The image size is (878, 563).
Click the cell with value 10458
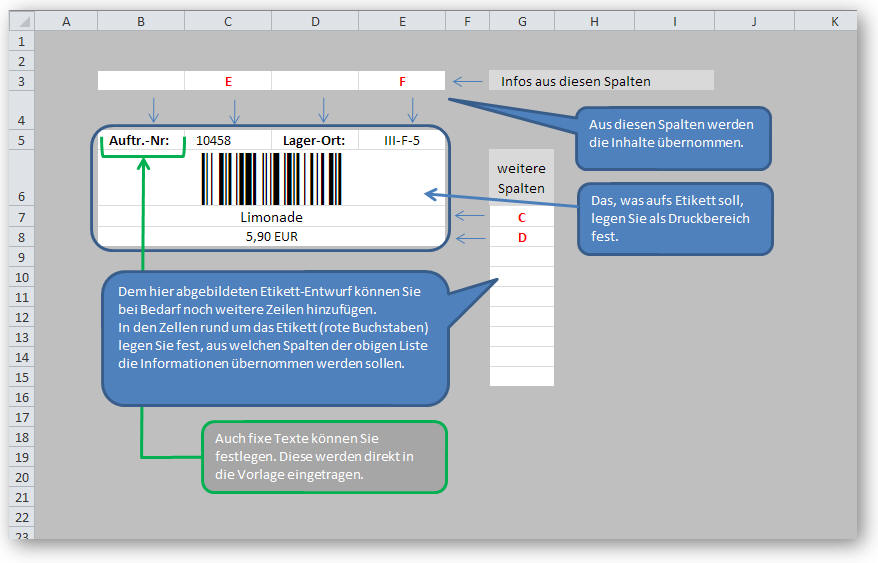[228, 141]
